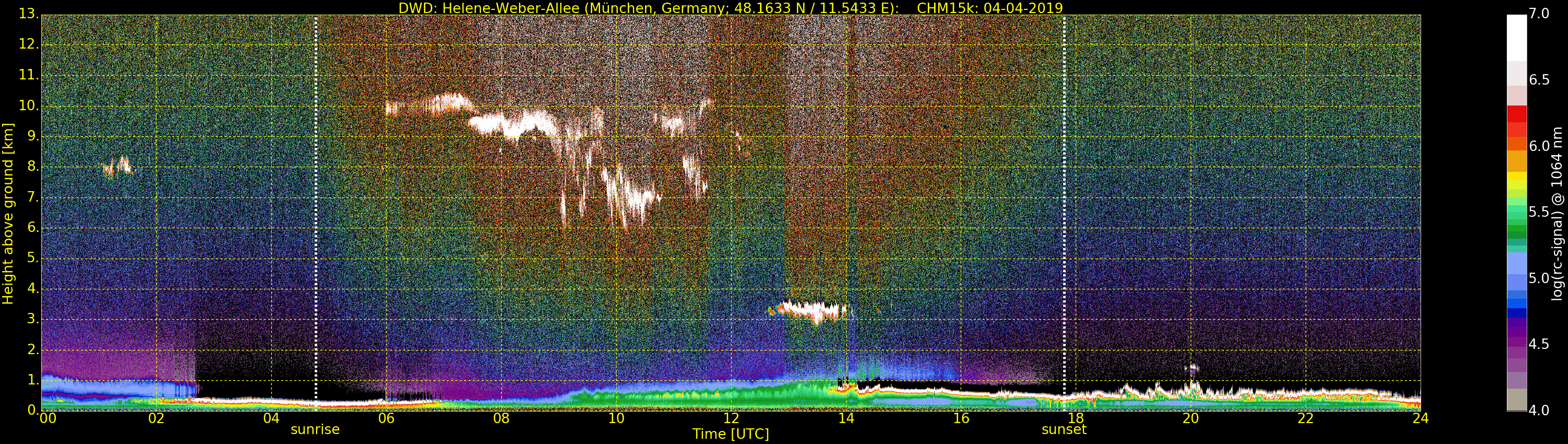1568x444 pixels.
Task: Click the 7.0 value on the colorbar scale
Action: pyautogui.click(x=1539, y=14)
